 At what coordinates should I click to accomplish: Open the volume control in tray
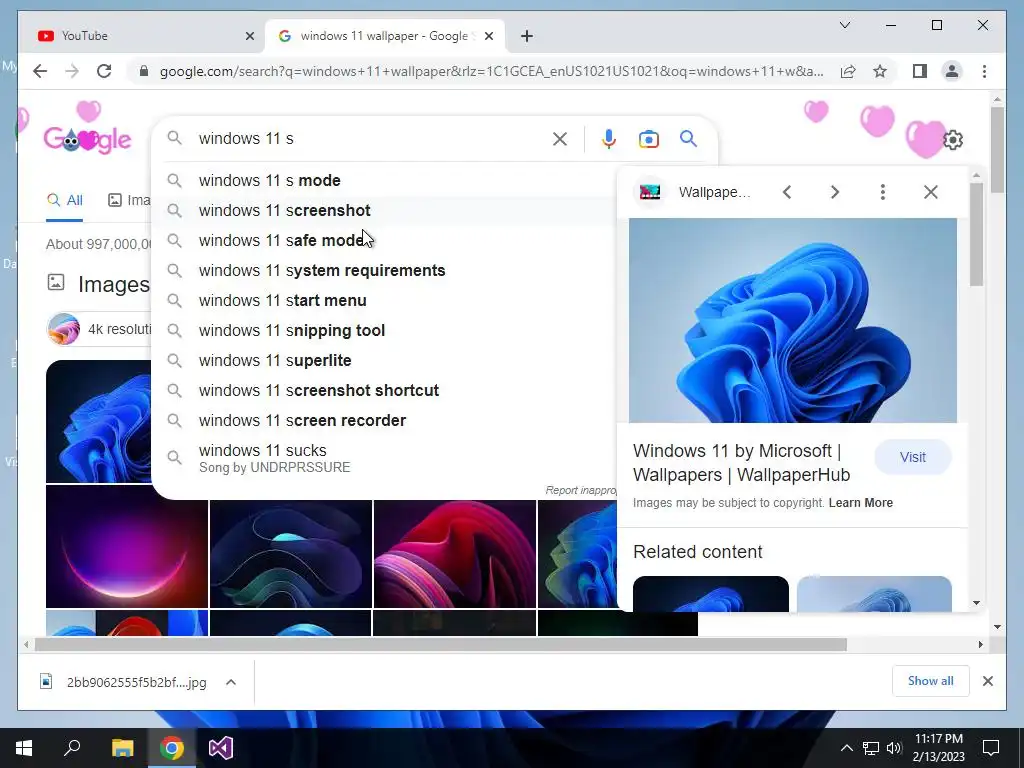coord(894,748)
